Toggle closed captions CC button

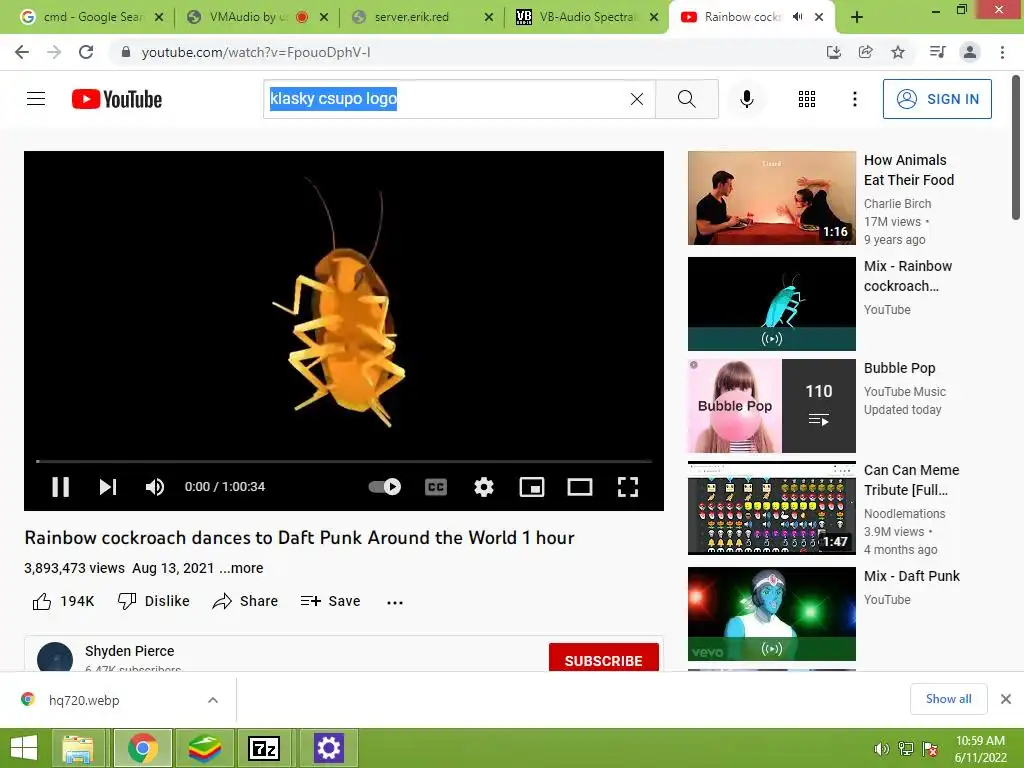point(436,487)
